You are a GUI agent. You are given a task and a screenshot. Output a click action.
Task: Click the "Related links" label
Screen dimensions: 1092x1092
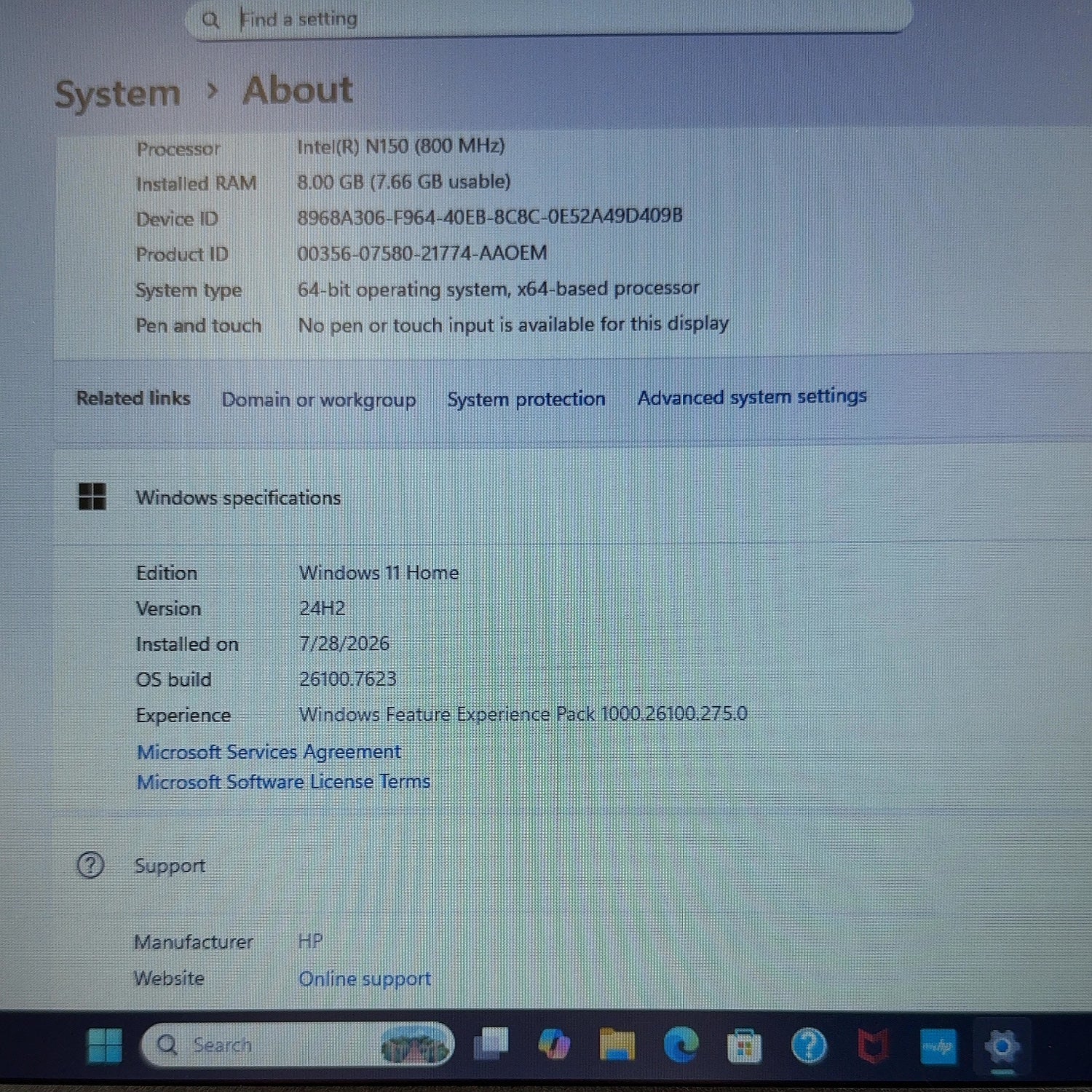[x=133, y=398]
